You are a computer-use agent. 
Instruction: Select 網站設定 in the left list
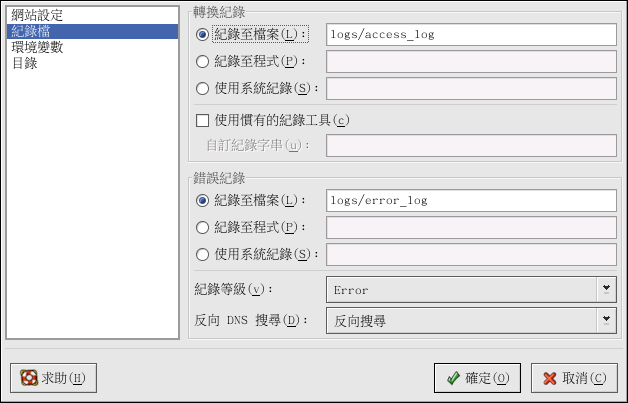37,17
